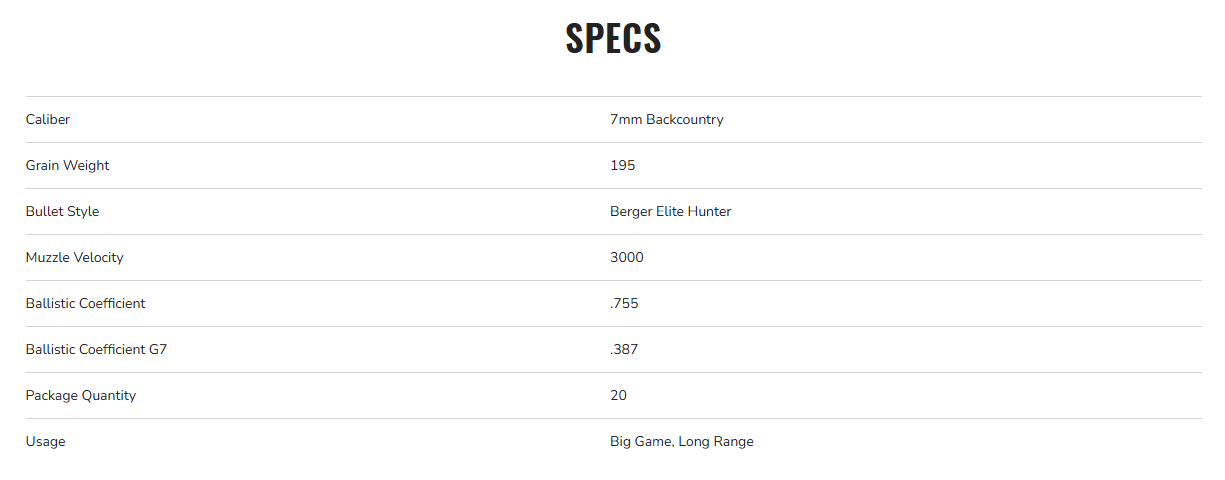The width and height of the screenshot is (1225, 480).
Task: Click the grain weight value 195
Action: click(622, 166)
